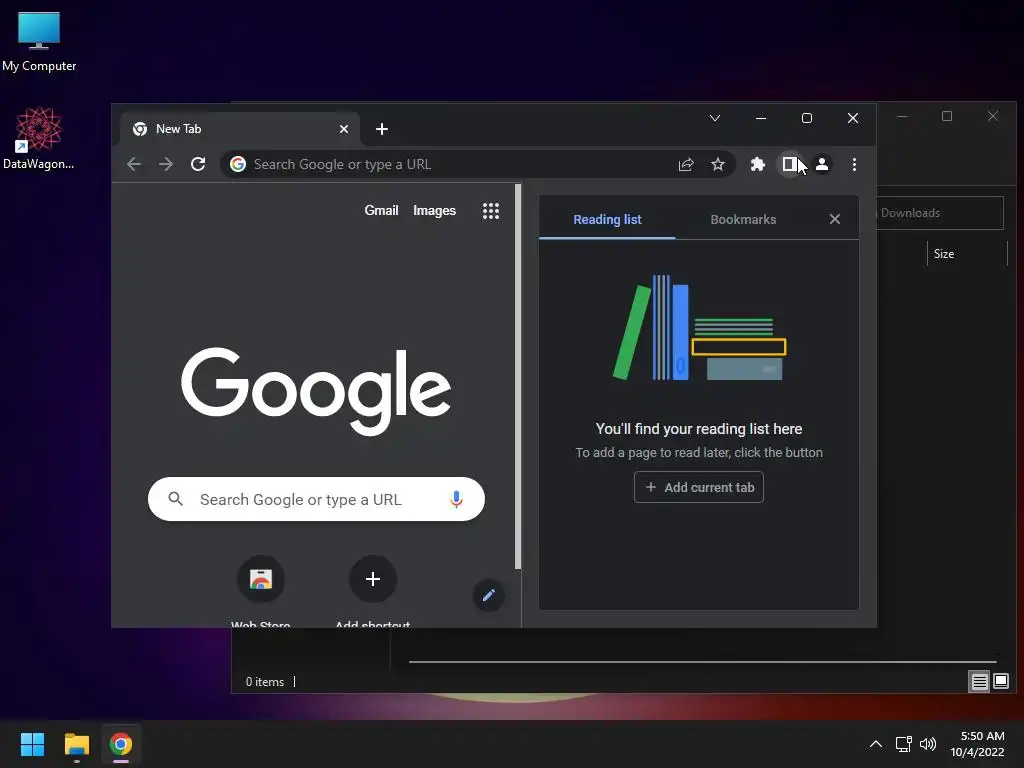Toggle the Chrome side panel button
The image size is (1024, 768).
click(x=790, y=165)
